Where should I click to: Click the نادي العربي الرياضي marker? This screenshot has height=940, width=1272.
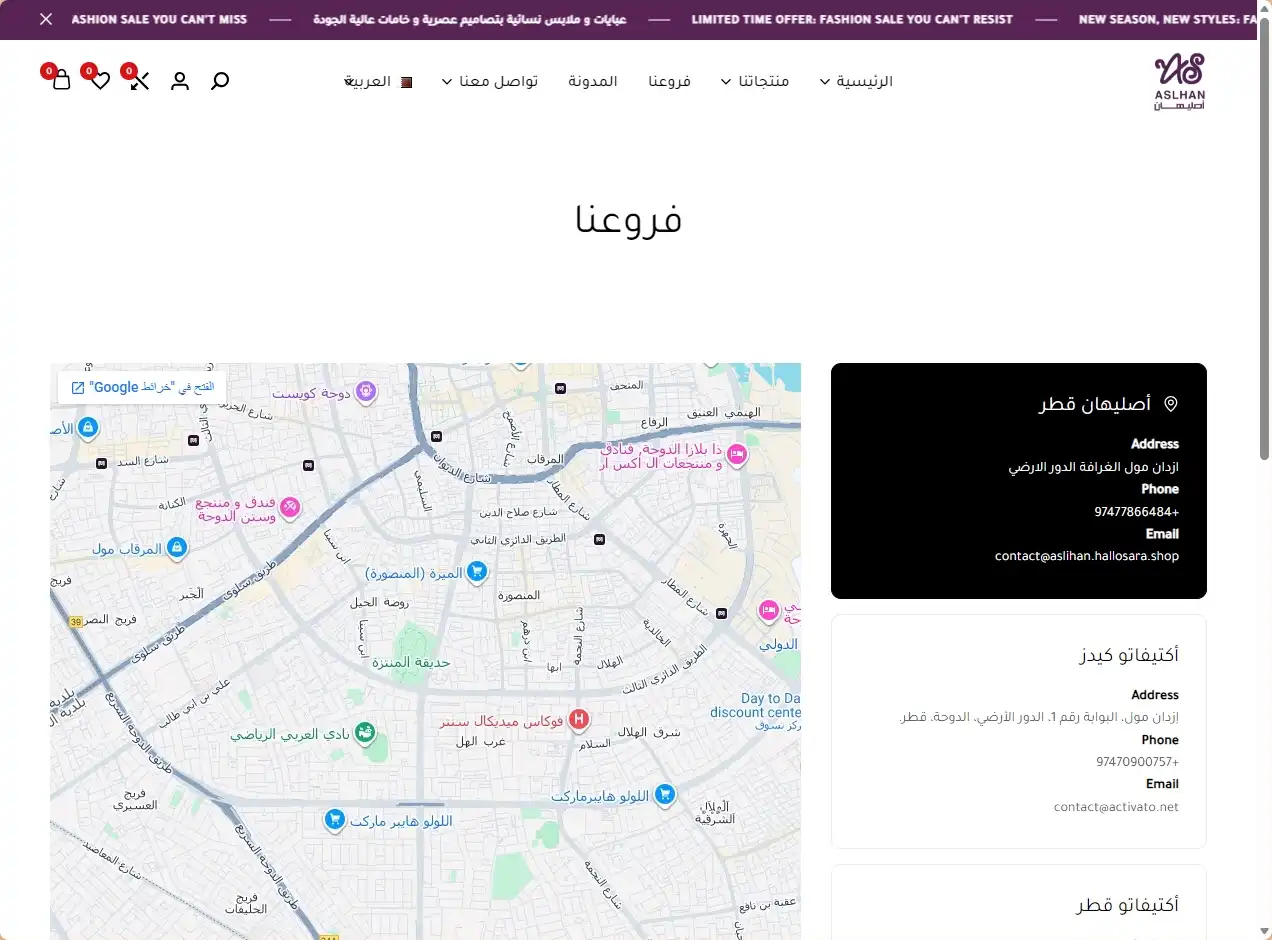(365, 734)
